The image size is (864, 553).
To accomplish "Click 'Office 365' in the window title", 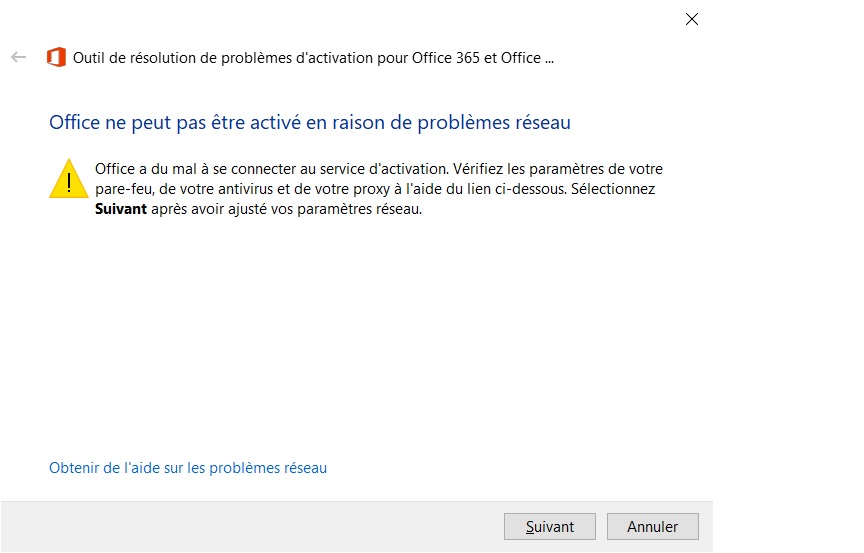I will point(446,58).
